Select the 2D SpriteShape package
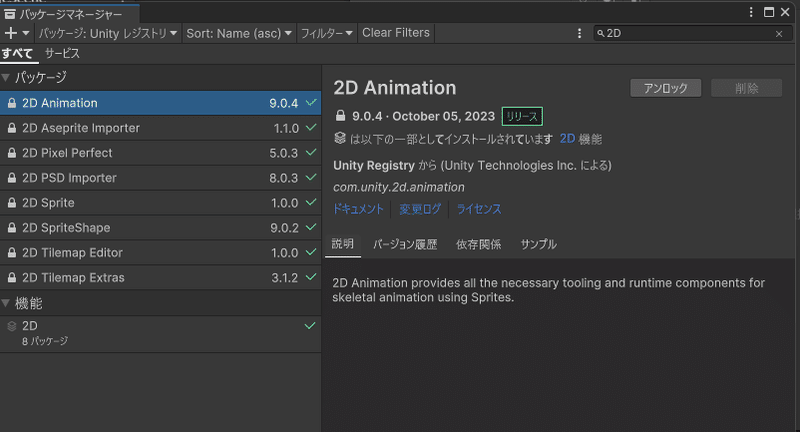The image size is (800, 432). 160,227
